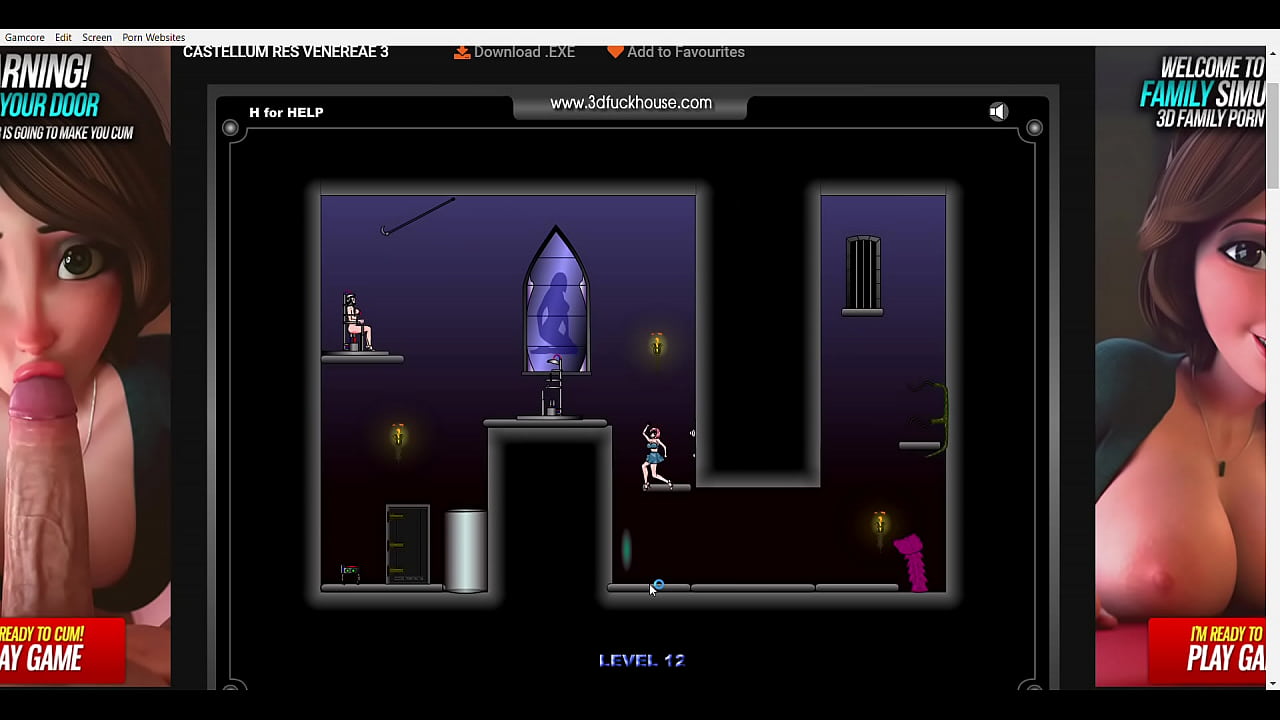Viewport: 1280px width, 720px height.
Task: Open the Screen menu
Action: 96,37
